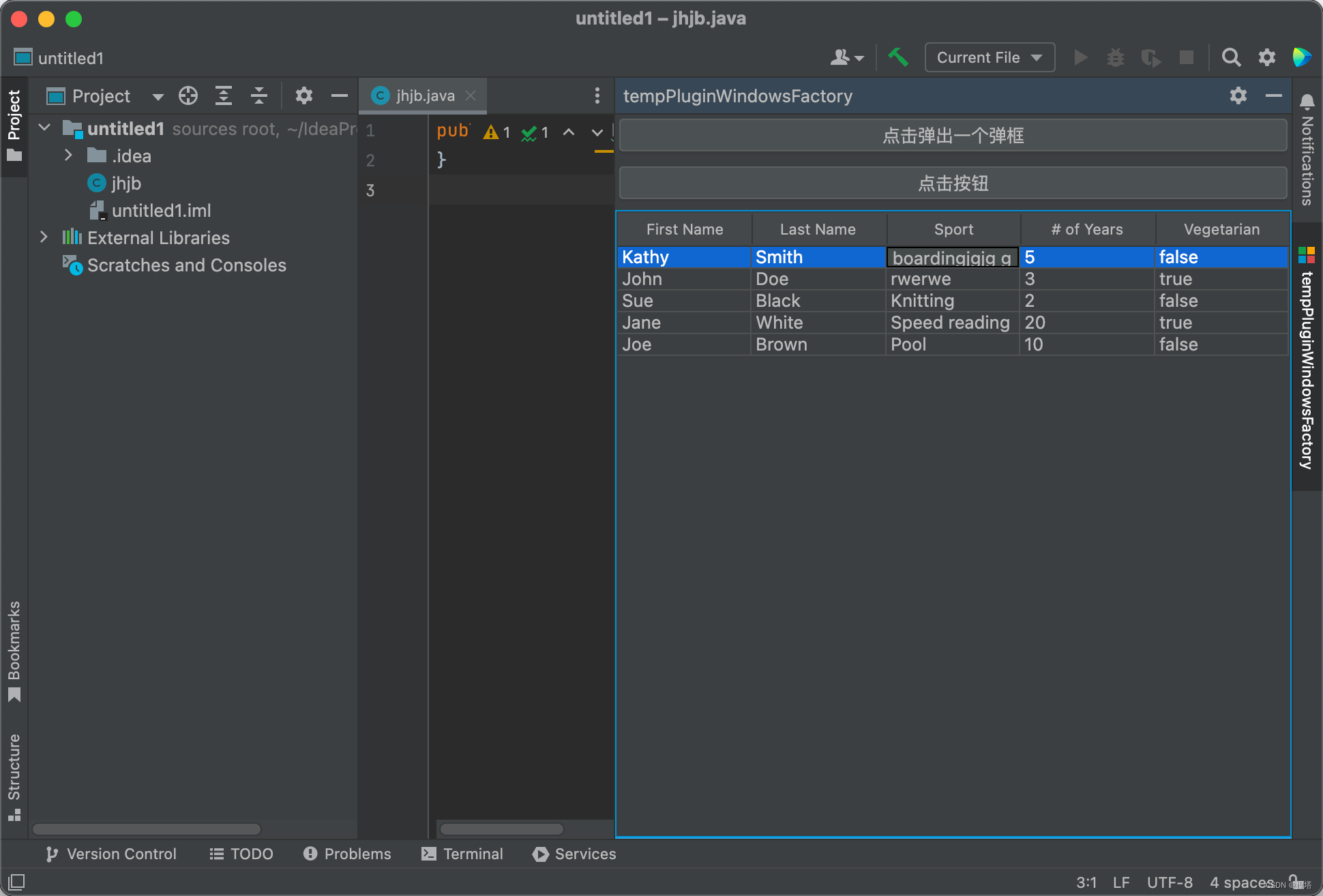Open the Project tool window tab on left stripe
The width and height of the screenshot is (1323, 896).
tap(14, 125)
